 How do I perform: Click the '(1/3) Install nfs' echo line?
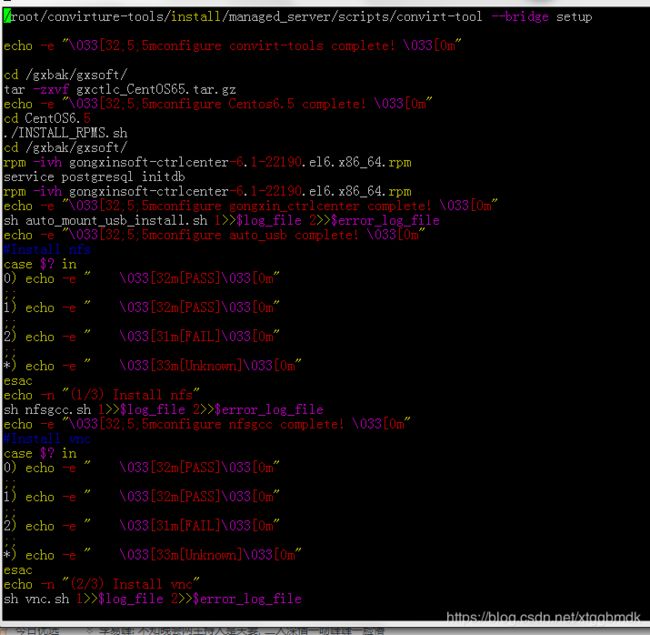pyautogui.click(x=102, y=394)
